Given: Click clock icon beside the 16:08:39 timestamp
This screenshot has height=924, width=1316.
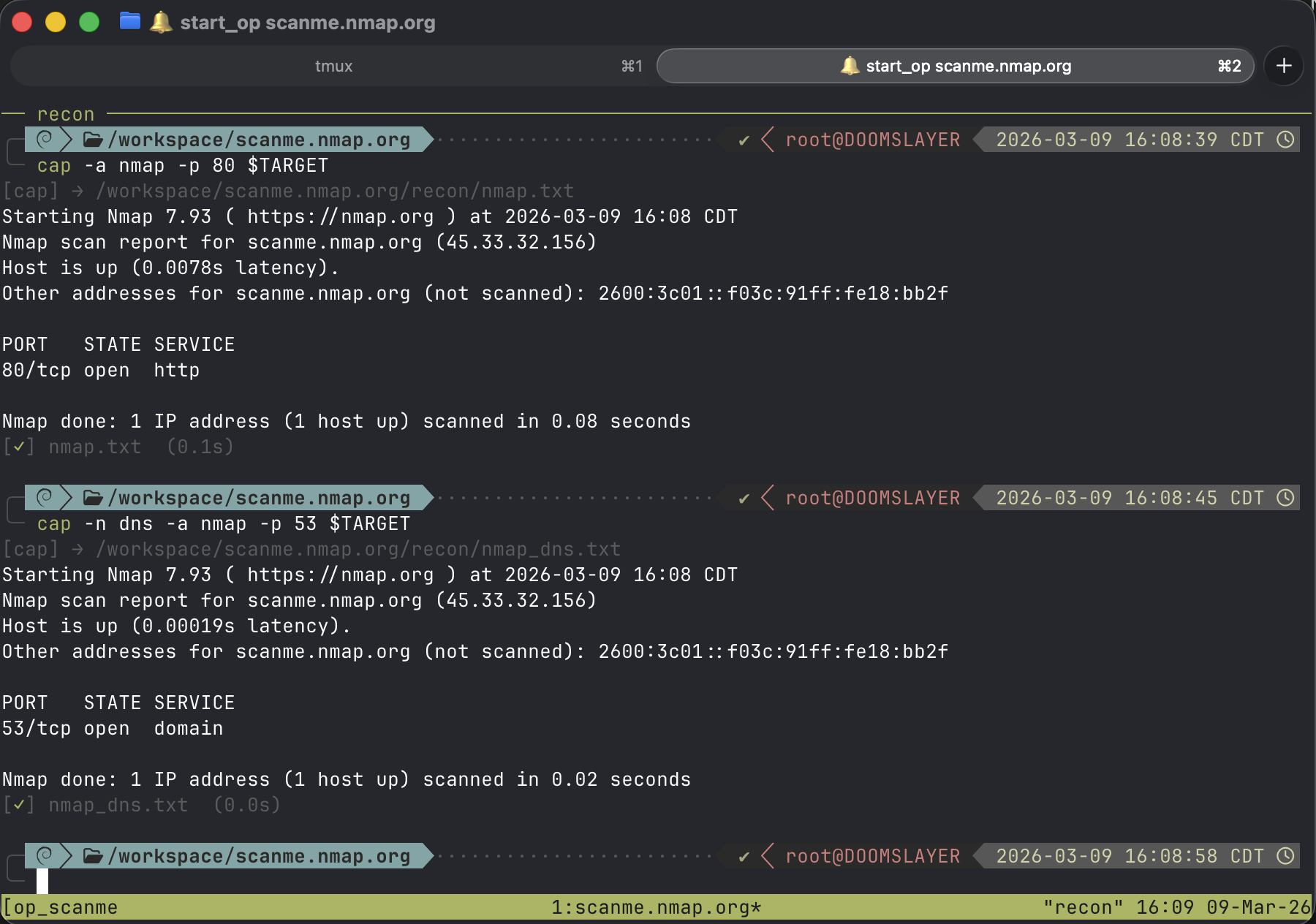Looking at the screenshot, I should (x=1285, y=140).
